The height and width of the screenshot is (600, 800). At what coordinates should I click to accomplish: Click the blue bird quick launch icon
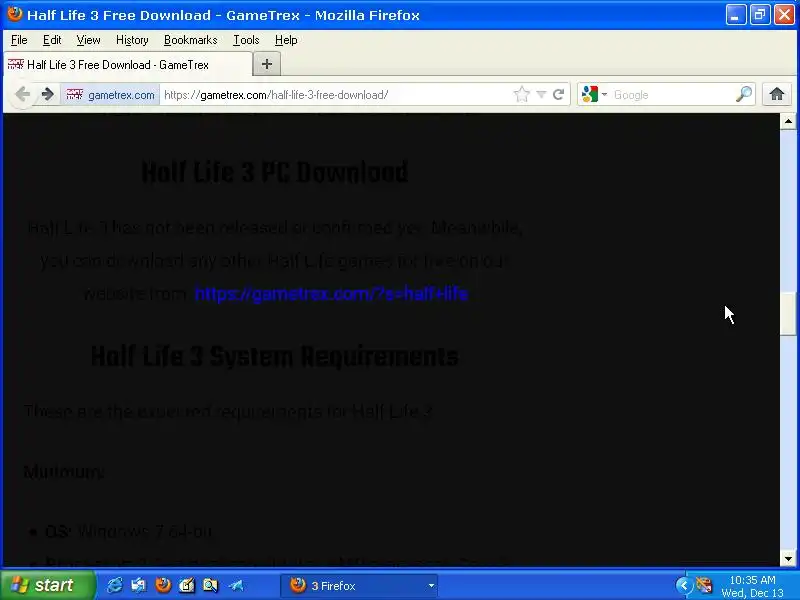point(236,585)
